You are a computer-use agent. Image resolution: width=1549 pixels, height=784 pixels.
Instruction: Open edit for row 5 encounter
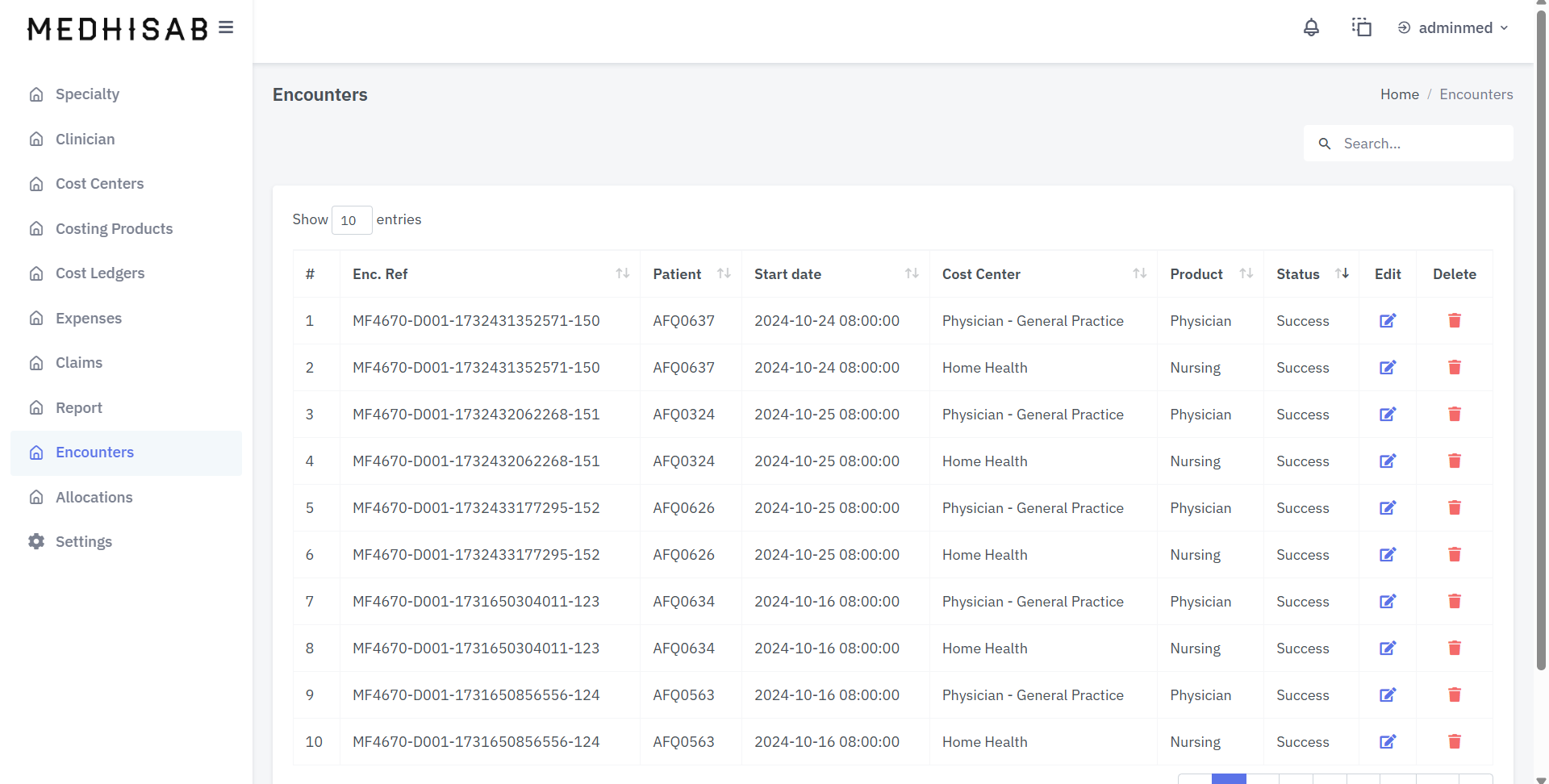pos(1387,508)
